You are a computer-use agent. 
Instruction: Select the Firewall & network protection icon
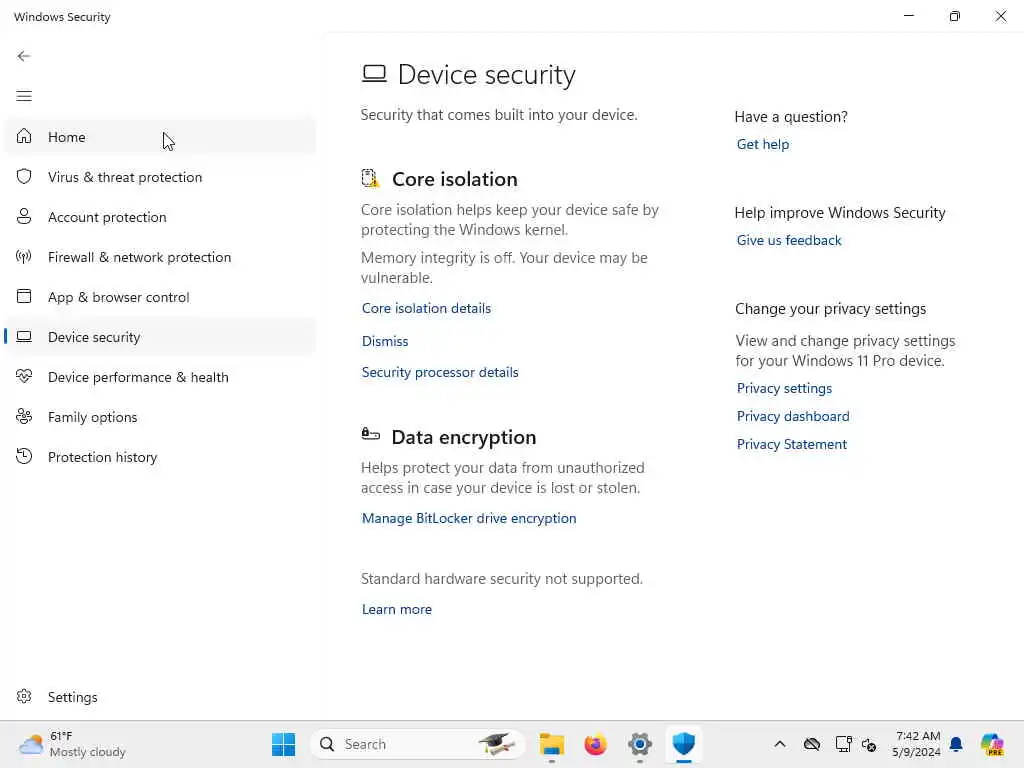[x=24, y=257]
